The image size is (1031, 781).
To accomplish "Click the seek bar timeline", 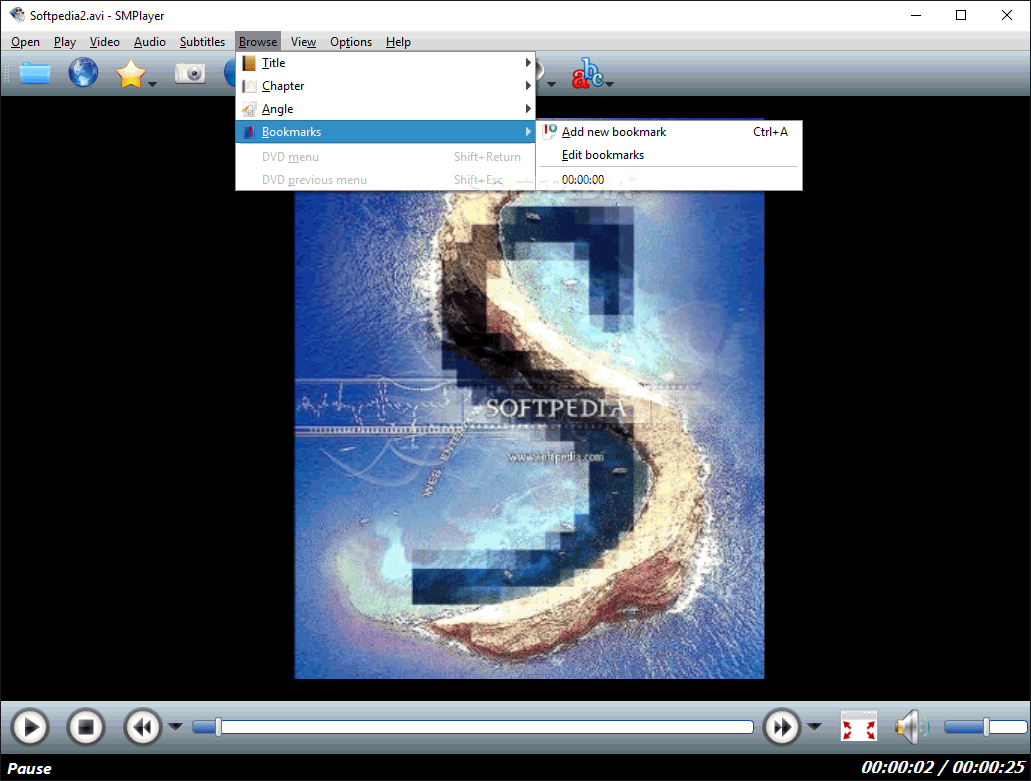I will coord(473,726).
